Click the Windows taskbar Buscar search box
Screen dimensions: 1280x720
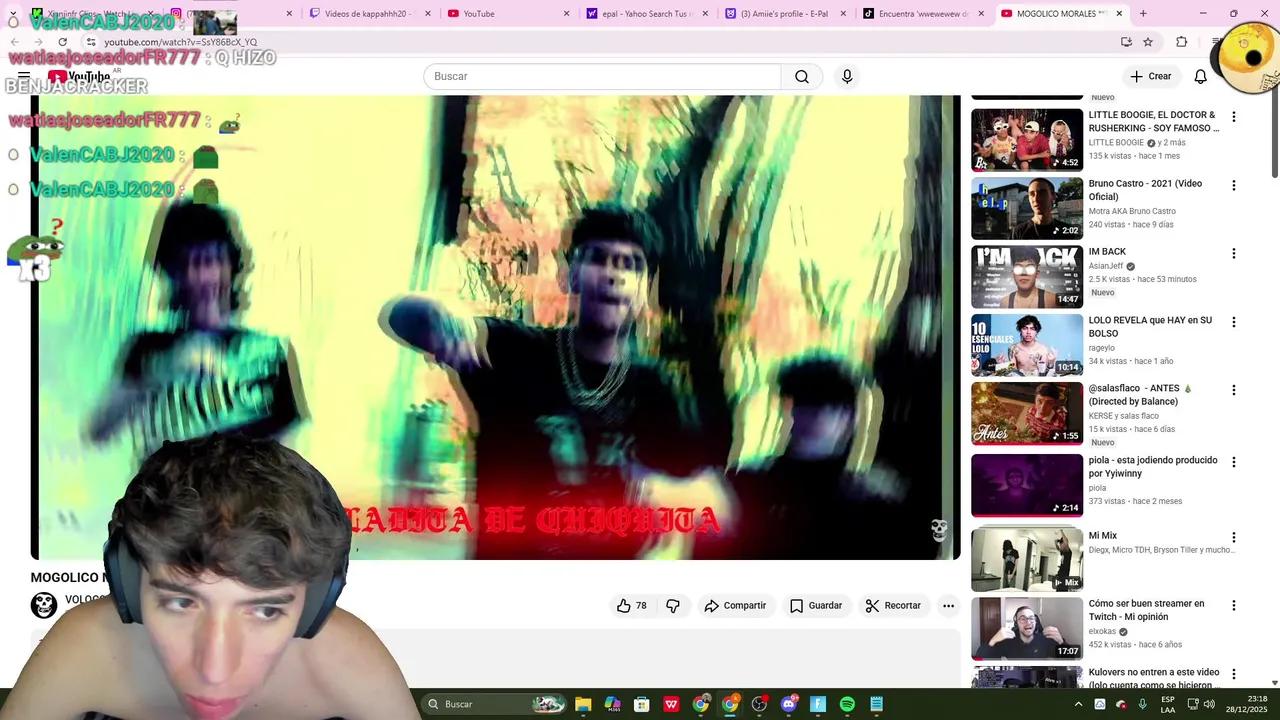point(497,704)
